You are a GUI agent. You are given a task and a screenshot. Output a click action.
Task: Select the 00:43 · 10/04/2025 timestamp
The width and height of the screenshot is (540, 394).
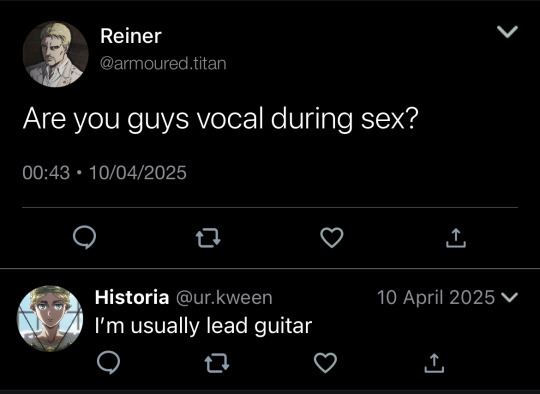point(104,173)
